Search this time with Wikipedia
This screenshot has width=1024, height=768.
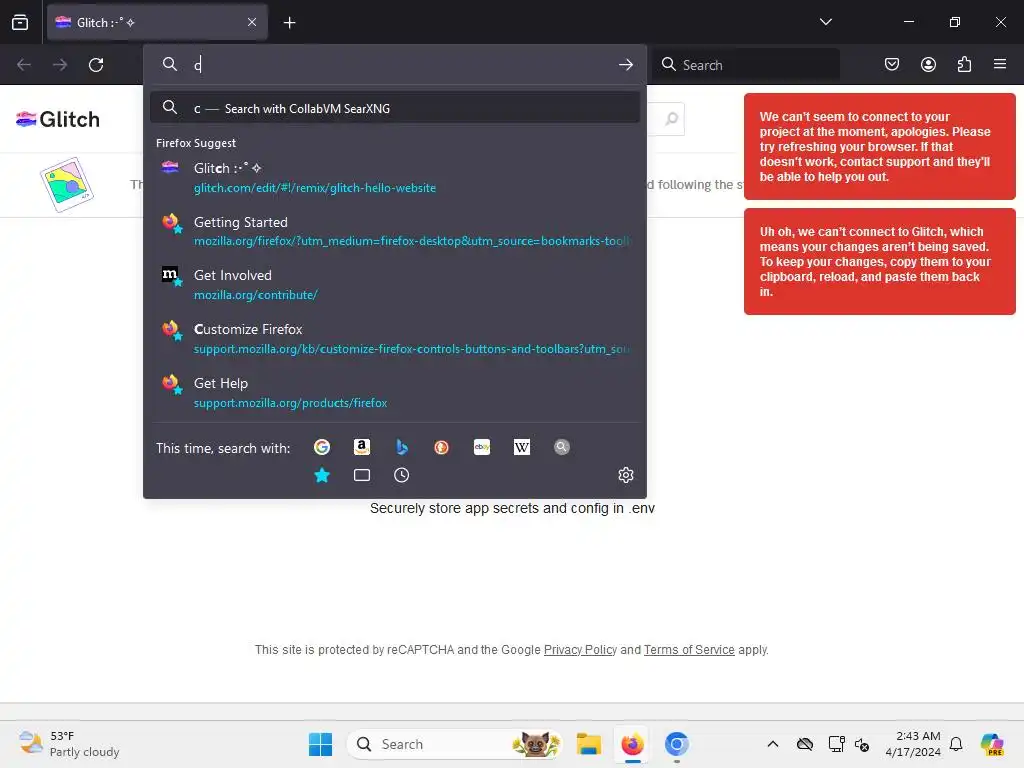(522, 447)
